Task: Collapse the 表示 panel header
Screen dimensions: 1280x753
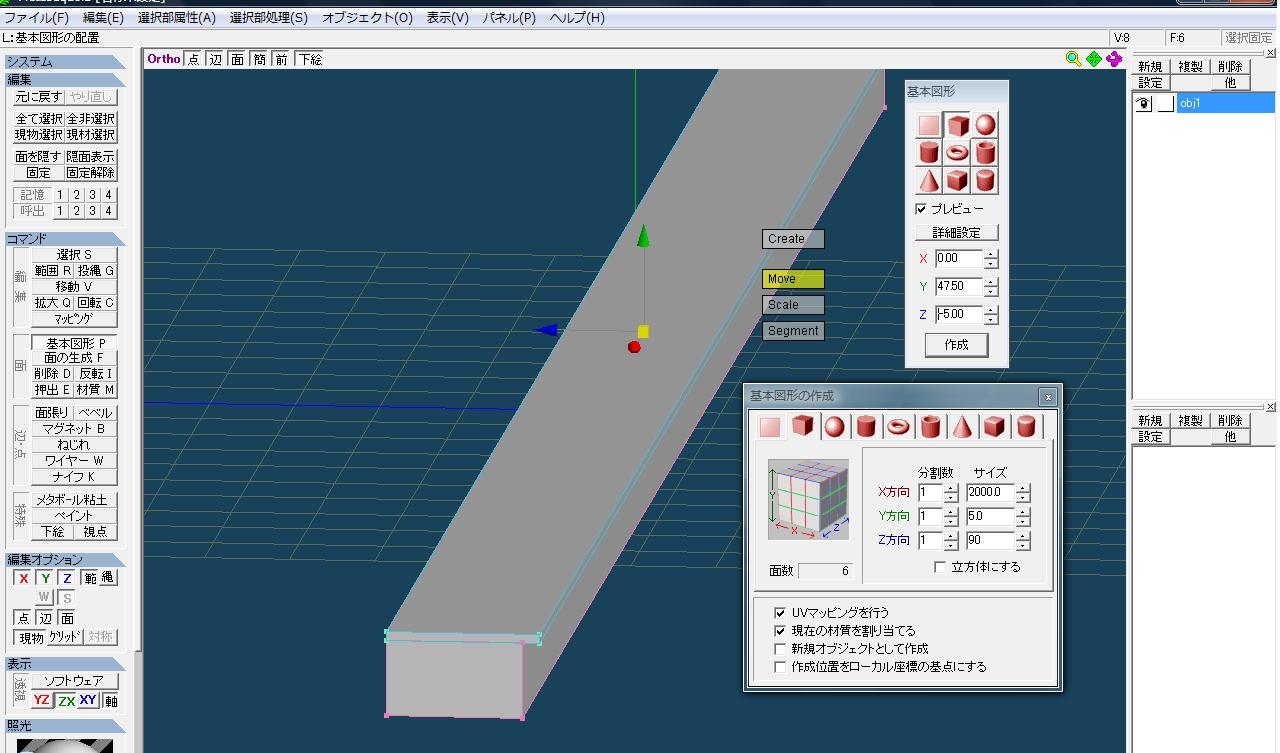Action: [x=65, y=664]
